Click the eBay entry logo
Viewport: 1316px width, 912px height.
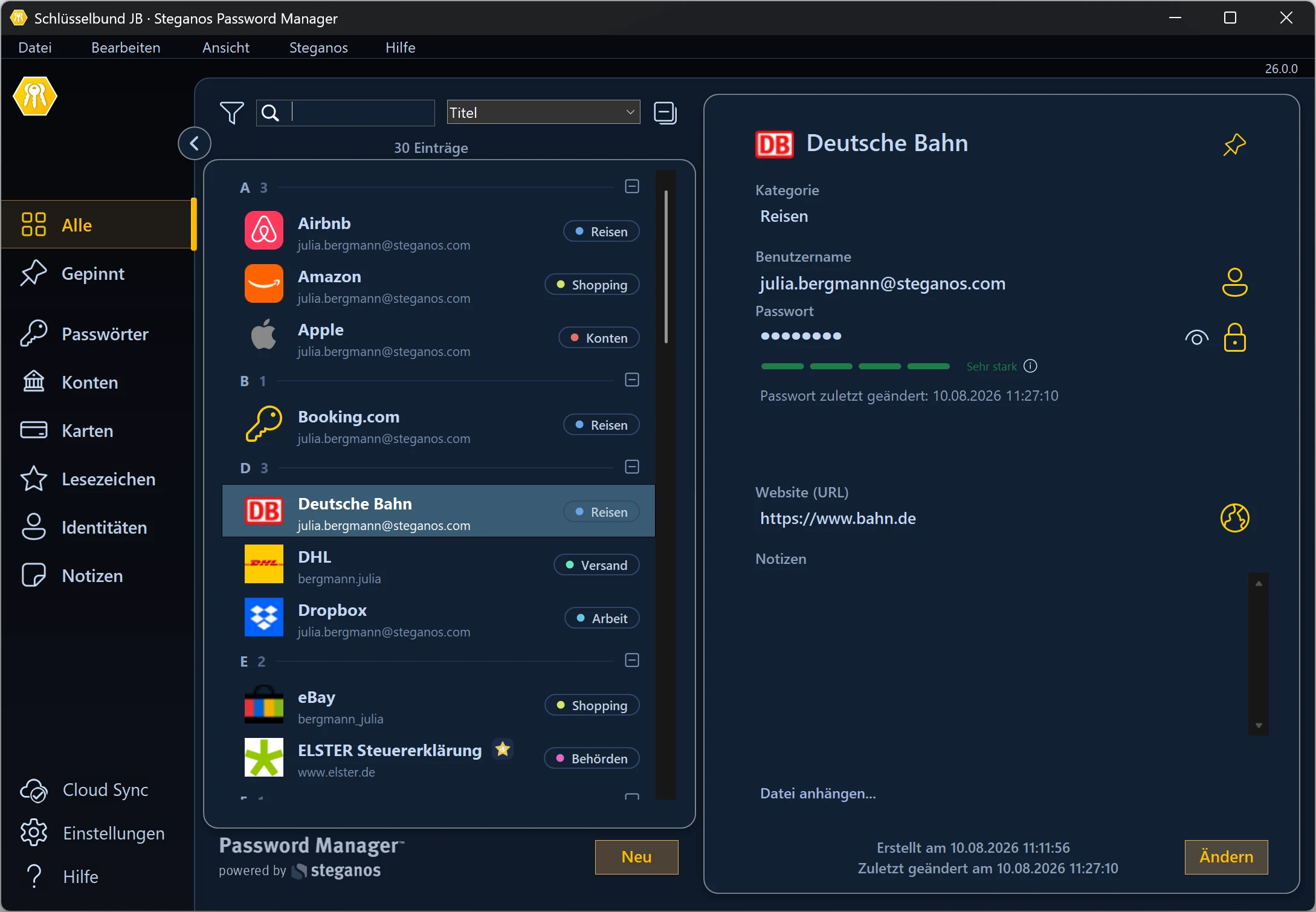click(x=263, y=704)
